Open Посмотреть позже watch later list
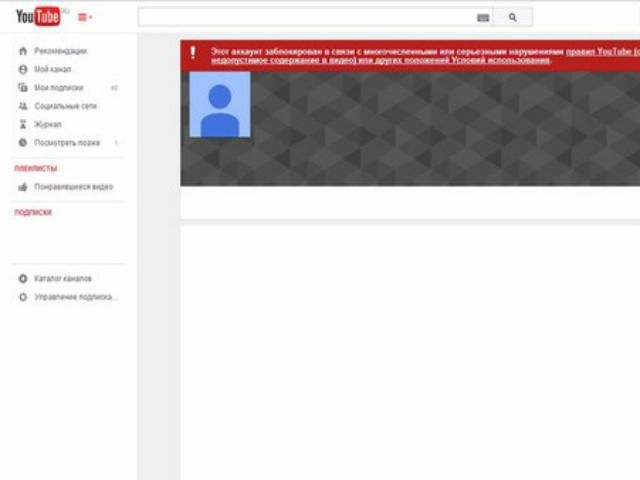640x480 pixels. click(67, 143)
